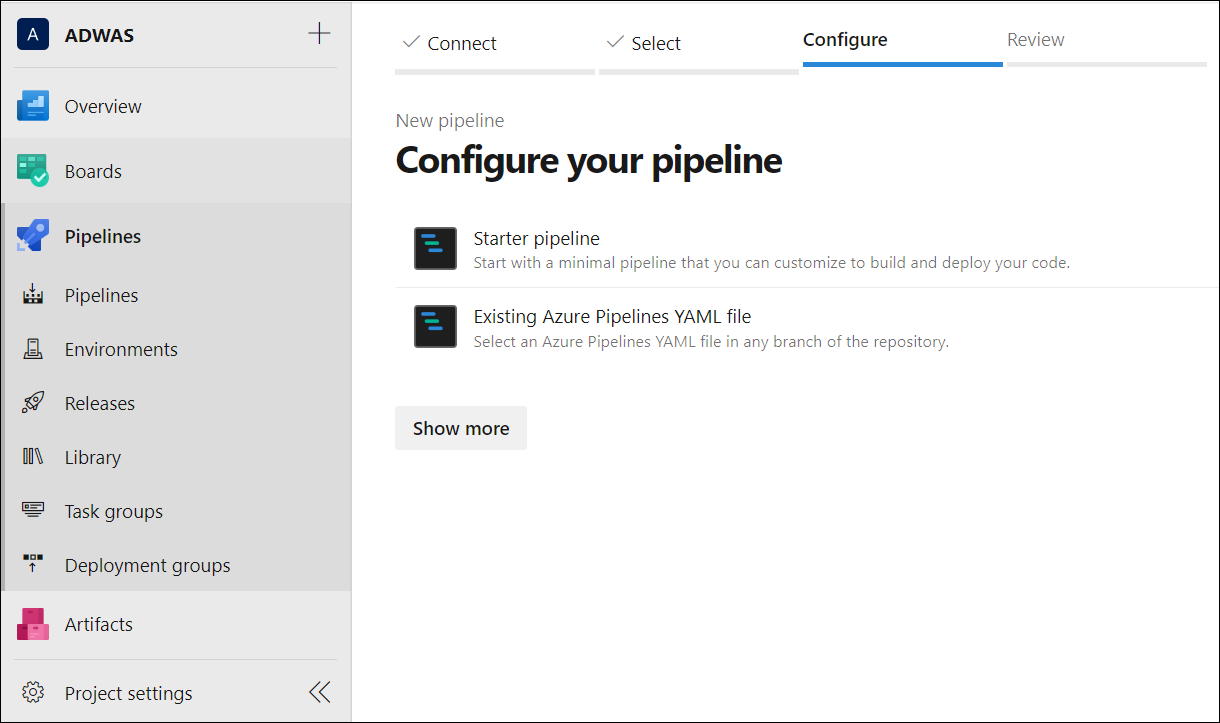Open the Overview section
This screenshot has height=723, width=1220.
click(103, 105)
